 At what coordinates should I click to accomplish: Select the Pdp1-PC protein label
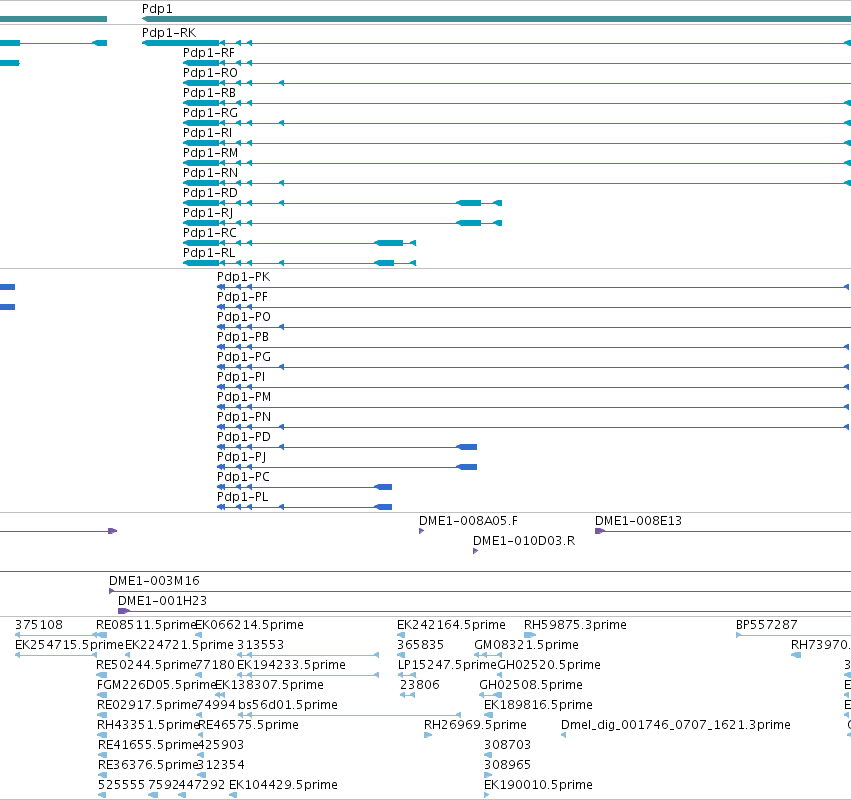click(x=243, y=477)
